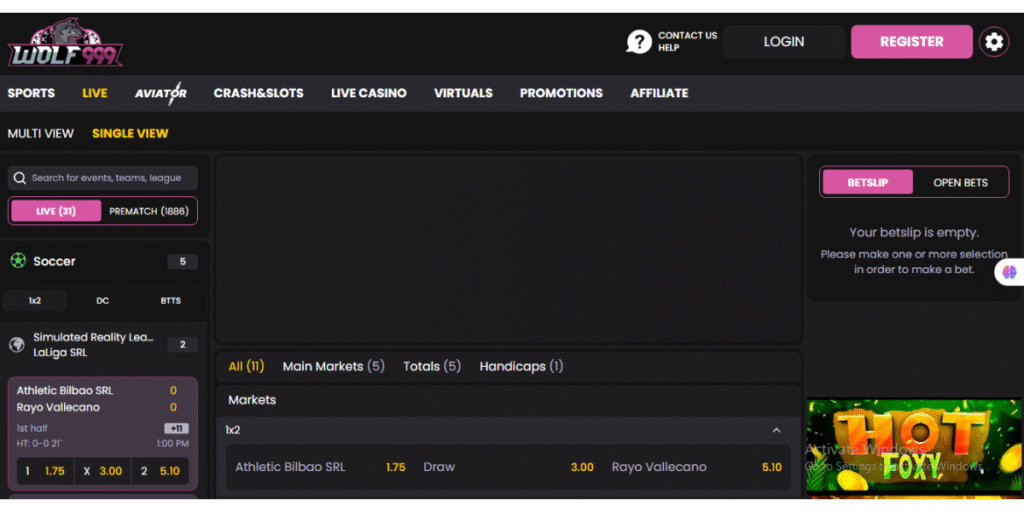Image resolution: width=1024 pixels, height=512 pixels.
Task: Click the Soccer ball icon
Action: [18, 261]
